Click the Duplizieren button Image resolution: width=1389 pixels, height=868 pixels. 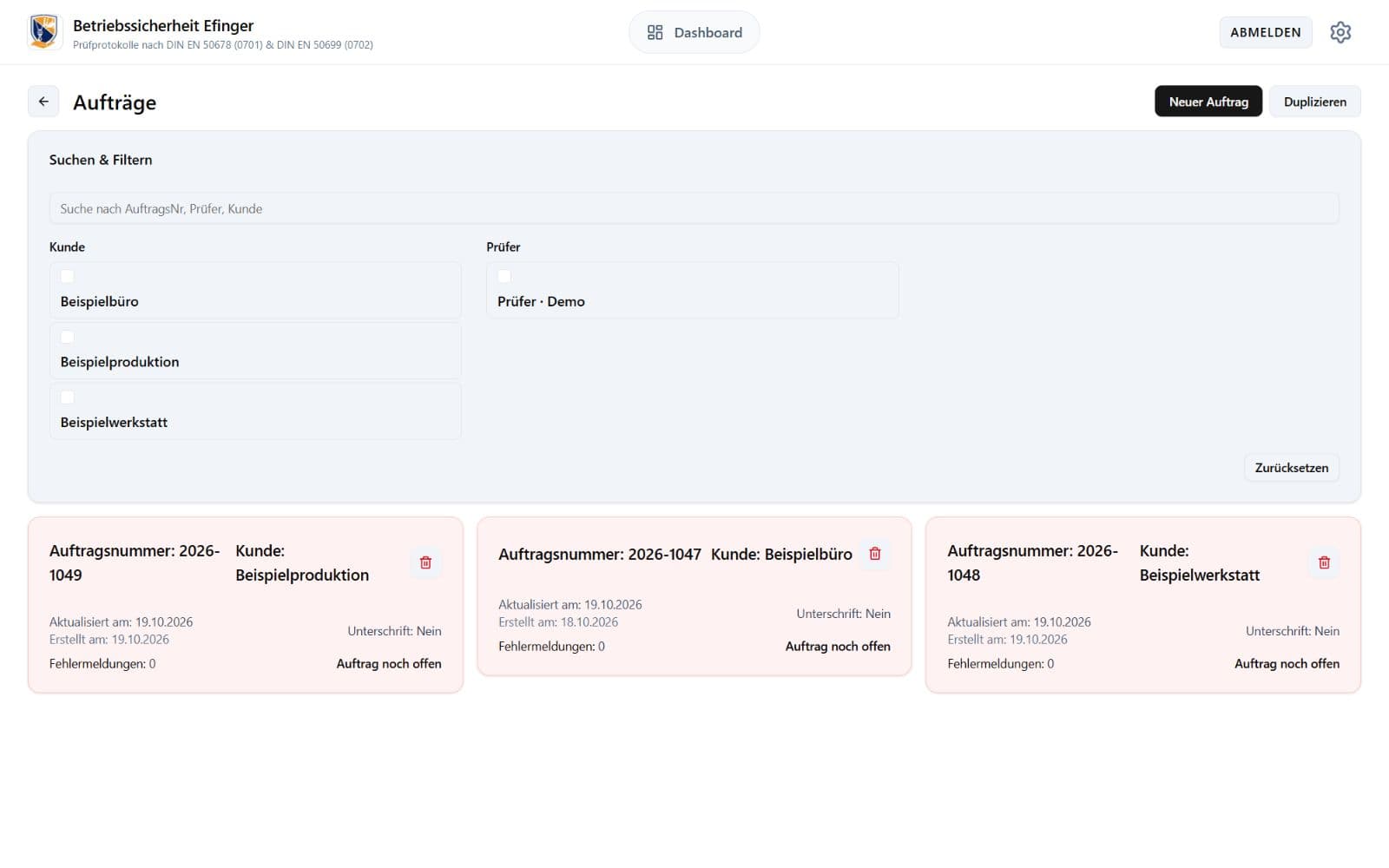pos(1314,102)
